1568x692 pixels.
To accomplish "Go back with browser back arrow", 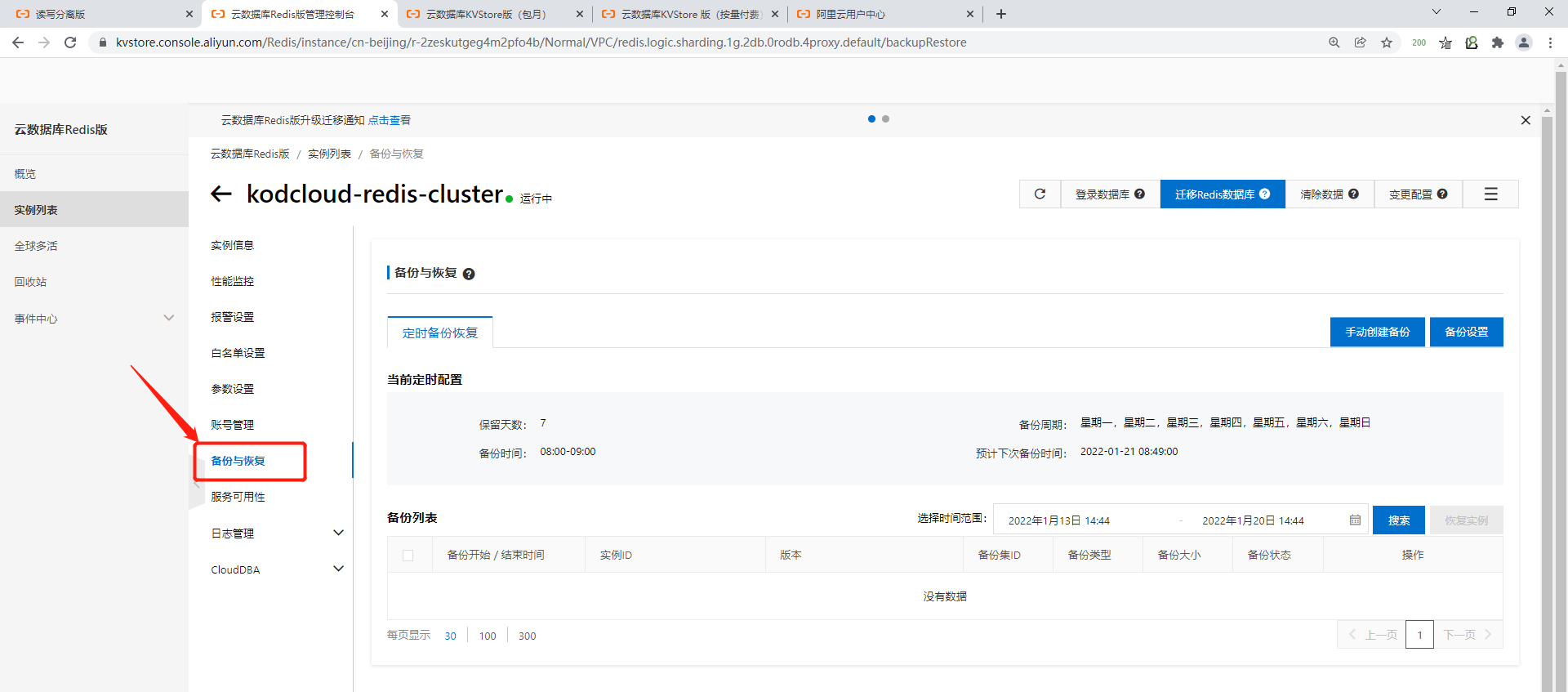I will pyautogui.click(x=18, y=42).
